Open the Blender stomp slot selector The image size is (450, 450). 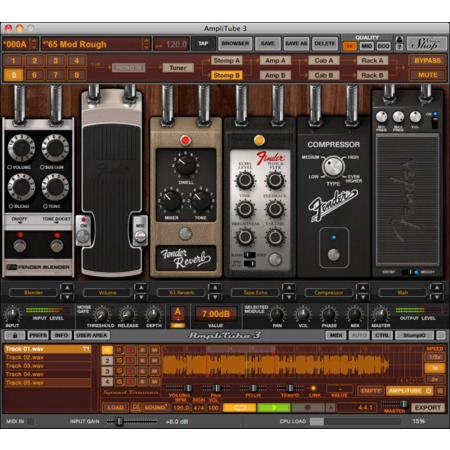[33, 293]
